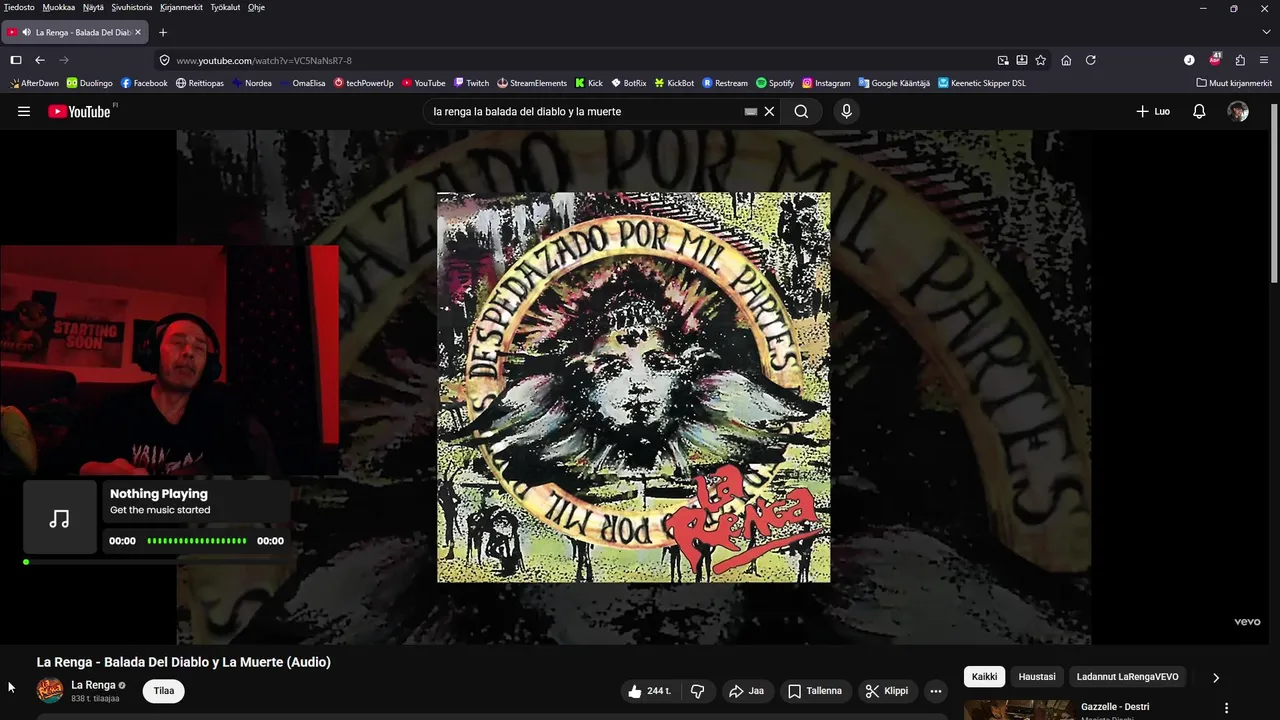Click the Nothing Playing music note icon

coord(60,518)
